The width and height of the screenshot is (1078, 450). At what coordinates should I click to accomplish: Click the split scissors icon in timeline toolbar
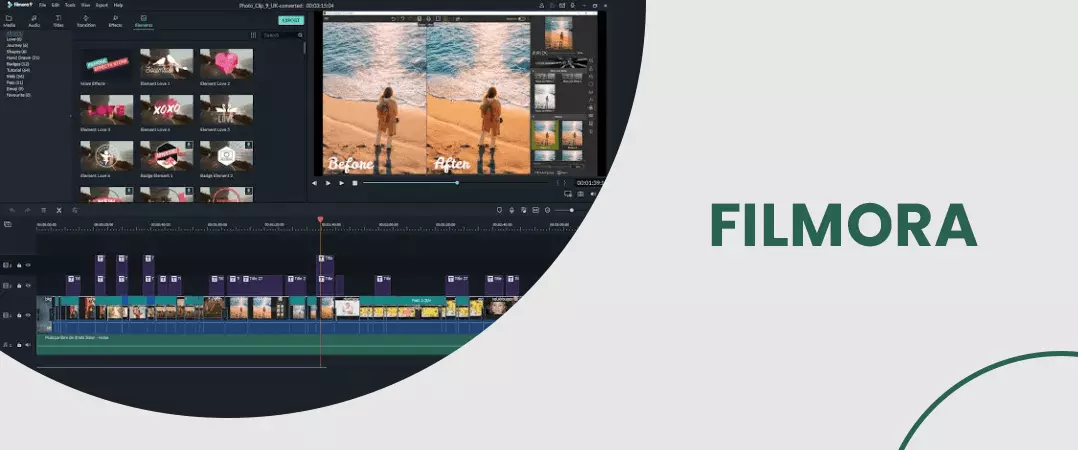[x=58, y=210]
